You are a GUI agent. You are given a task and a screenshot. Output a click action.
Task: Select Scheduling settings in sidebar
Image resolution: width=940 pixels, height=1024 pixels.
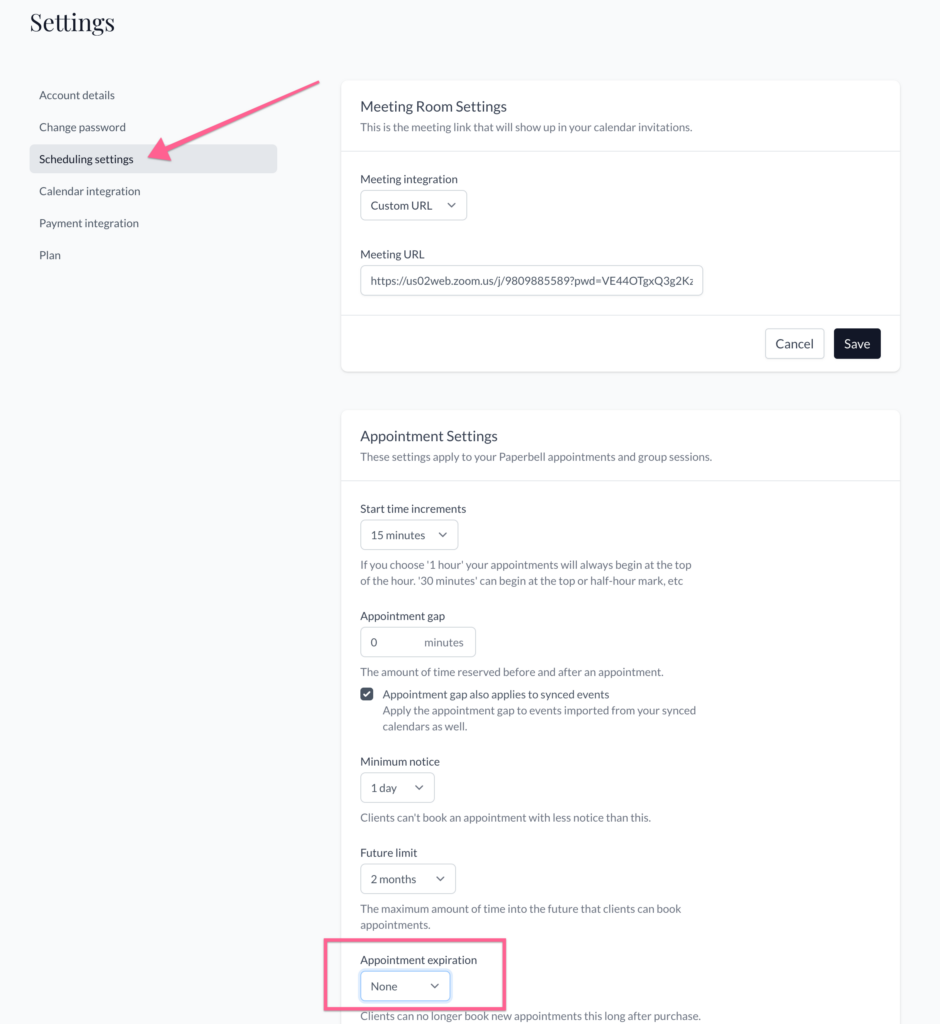coord(86,159)
